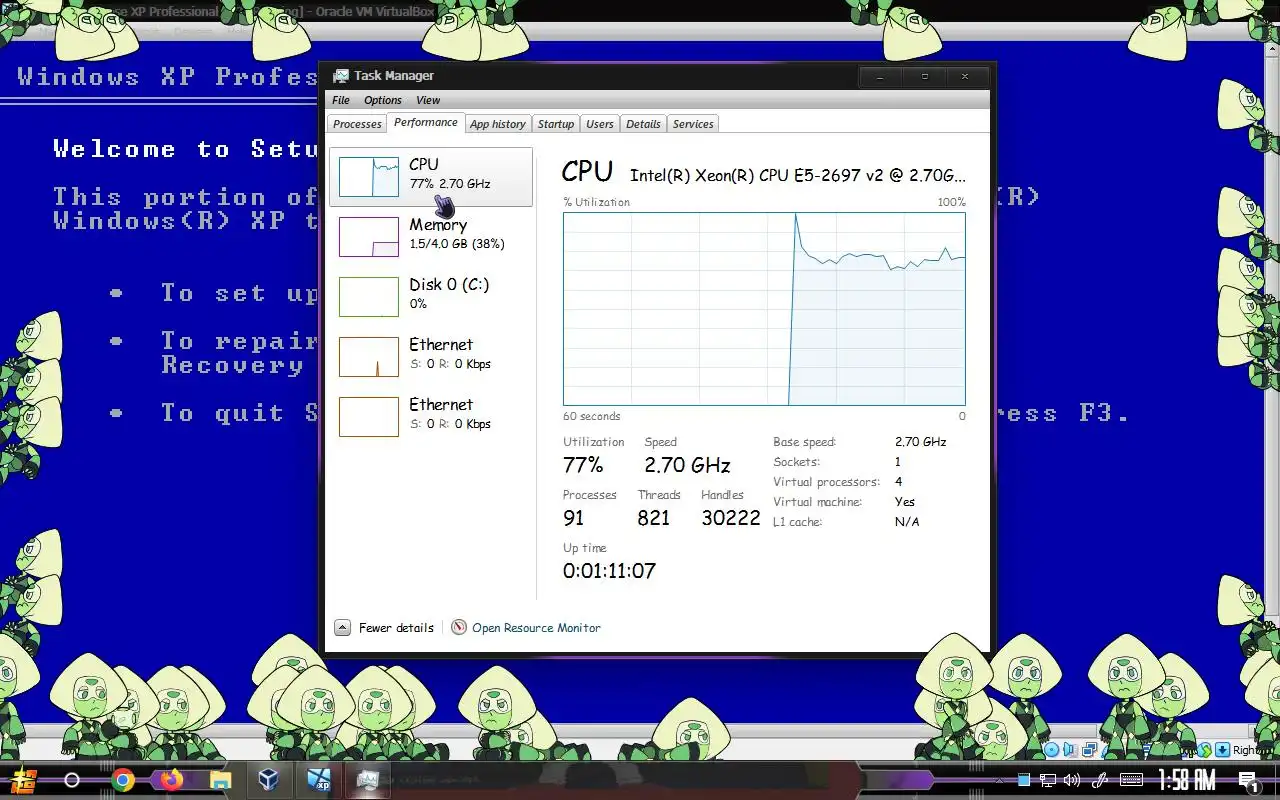Screen dimensions: 1280x800
Task: Open the volume tray icon
Action: click(x=1073, y=780)
